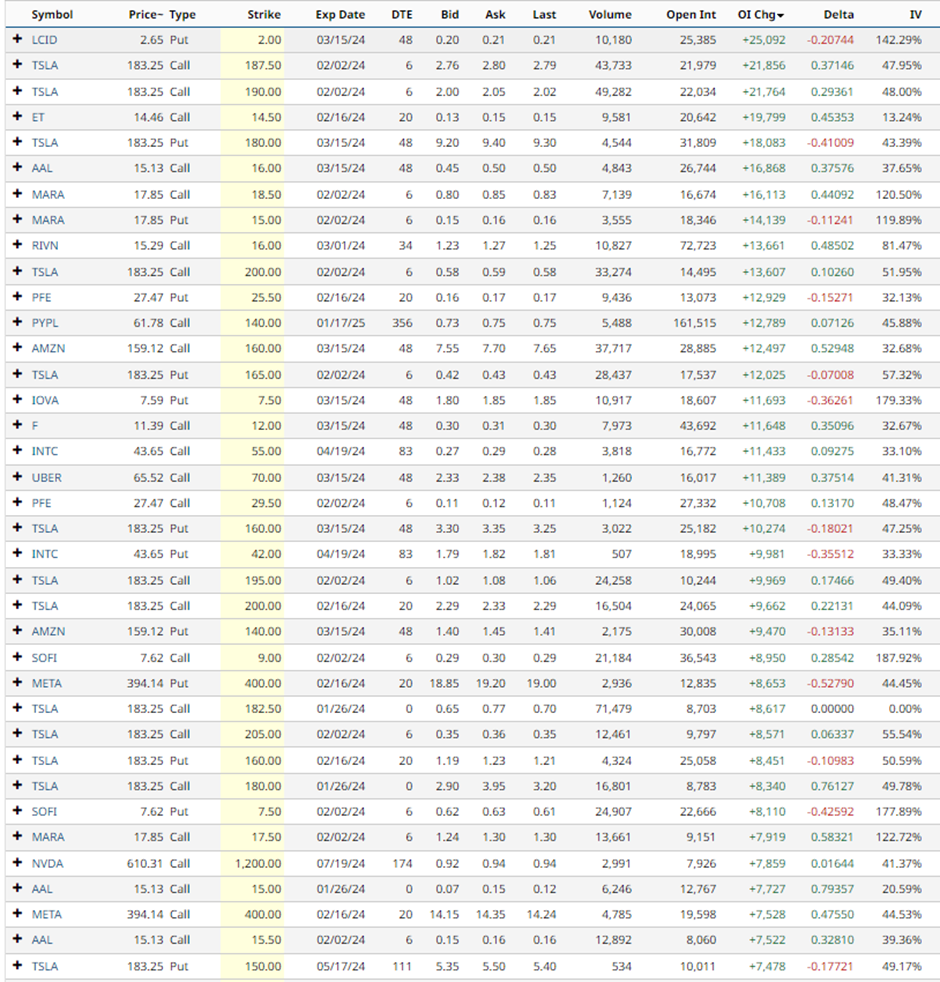The height and width of the screenshot is (982, 940).
Task: Click the expiration date 07/19/24
Action: pos(341,864)
